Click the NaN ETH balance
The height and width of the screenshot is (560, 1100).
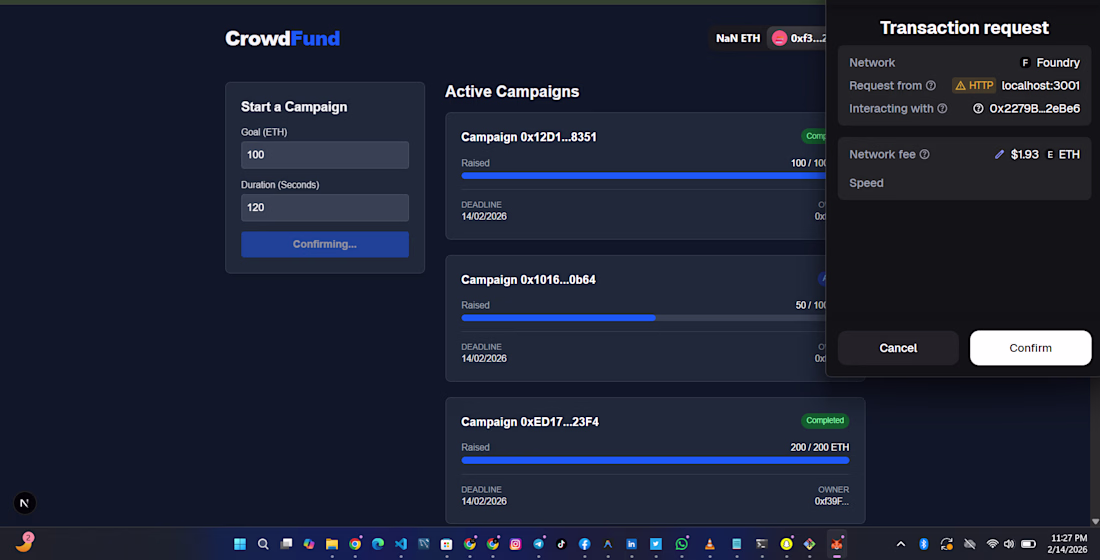point(738,39)
